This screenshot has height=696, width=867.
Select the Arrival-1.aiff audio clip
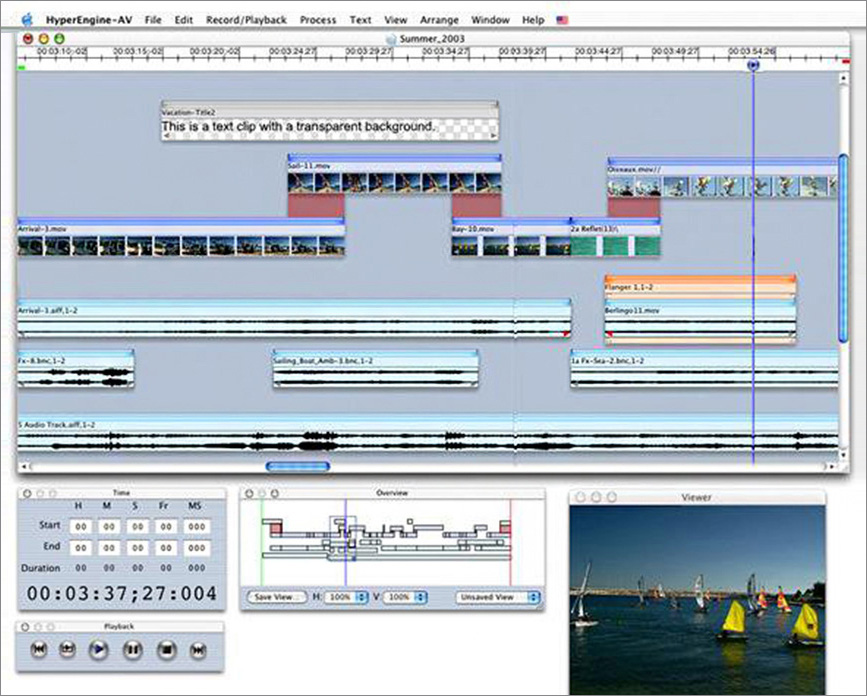294,319
